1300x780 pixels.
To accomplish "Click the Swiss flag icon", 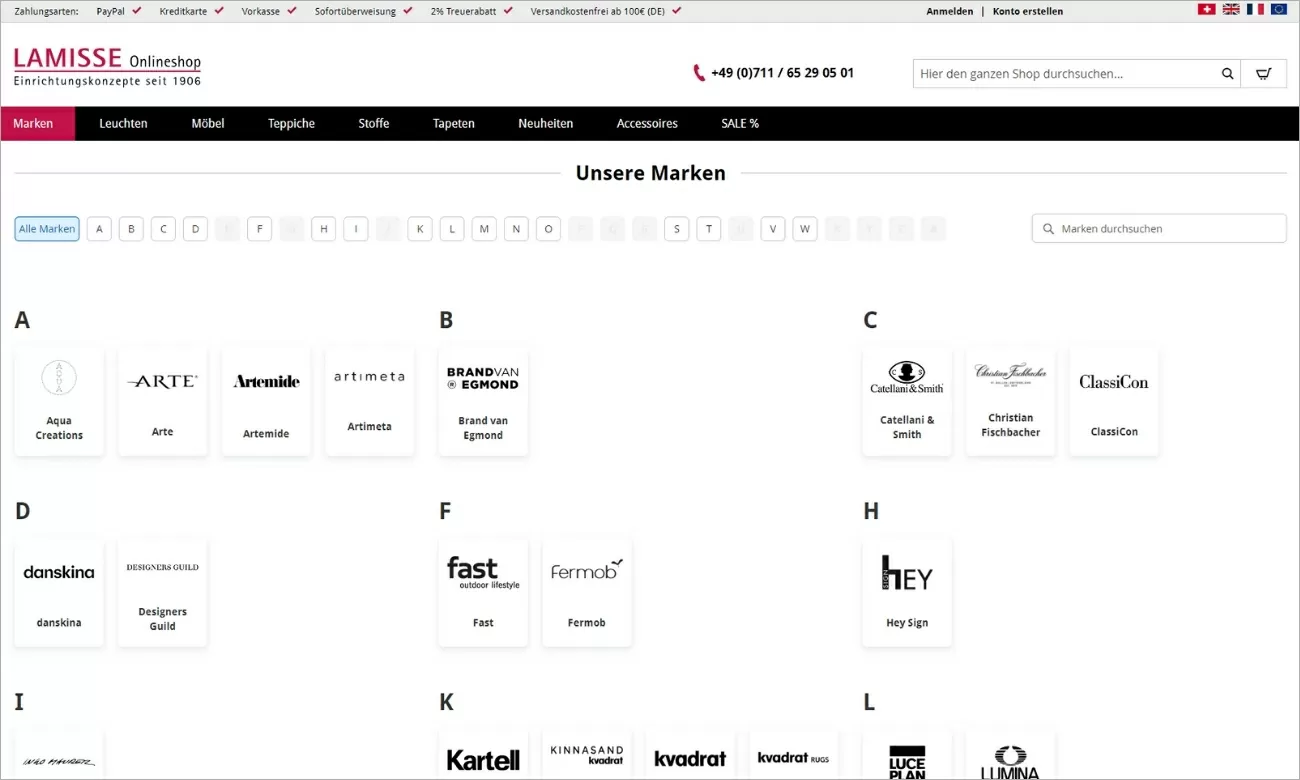I will 1206,9.
